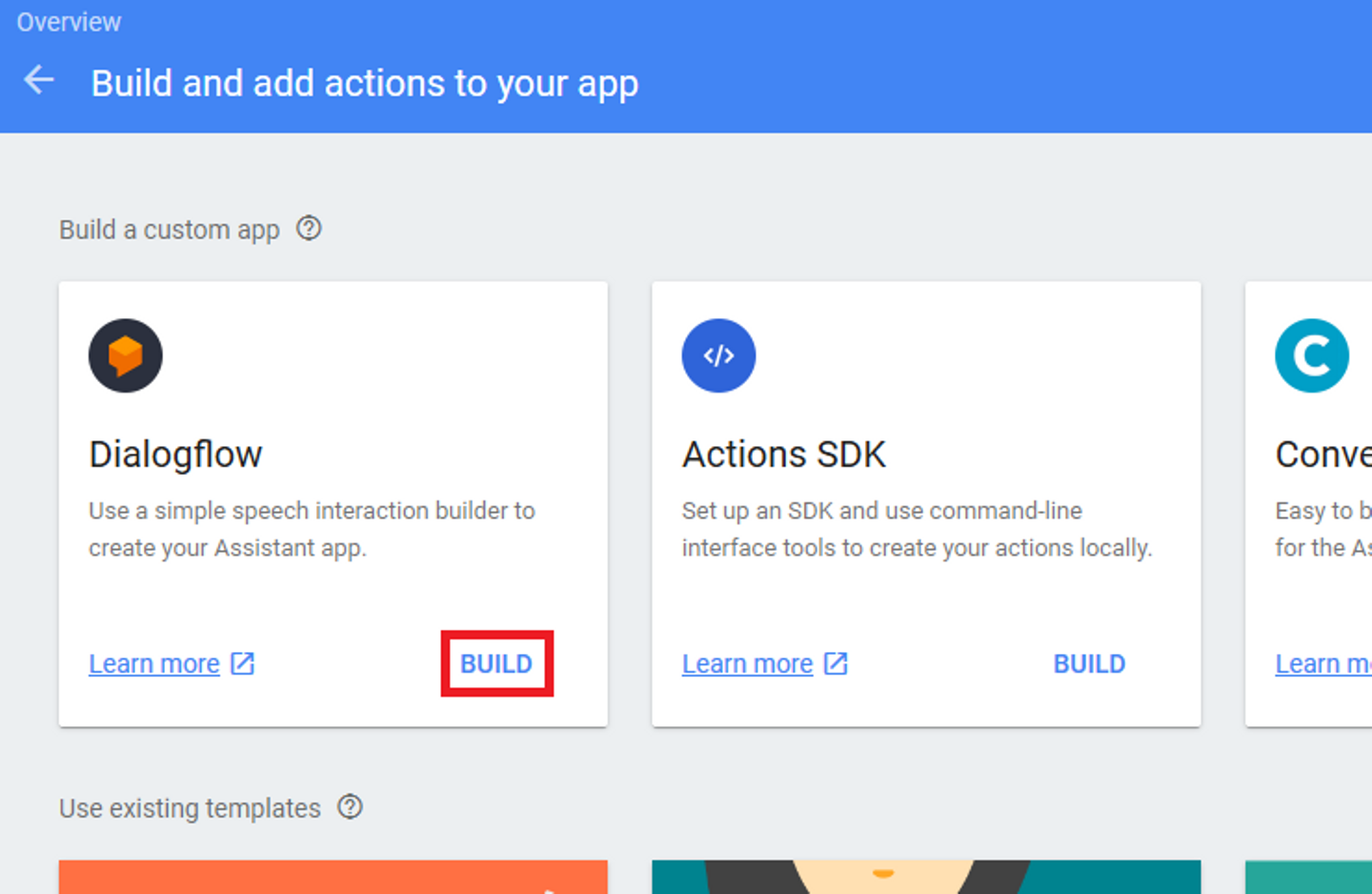Screen dimensions: 1372x894
Task: Click help icon beside Use existing templates
Action: pos(351,807)
